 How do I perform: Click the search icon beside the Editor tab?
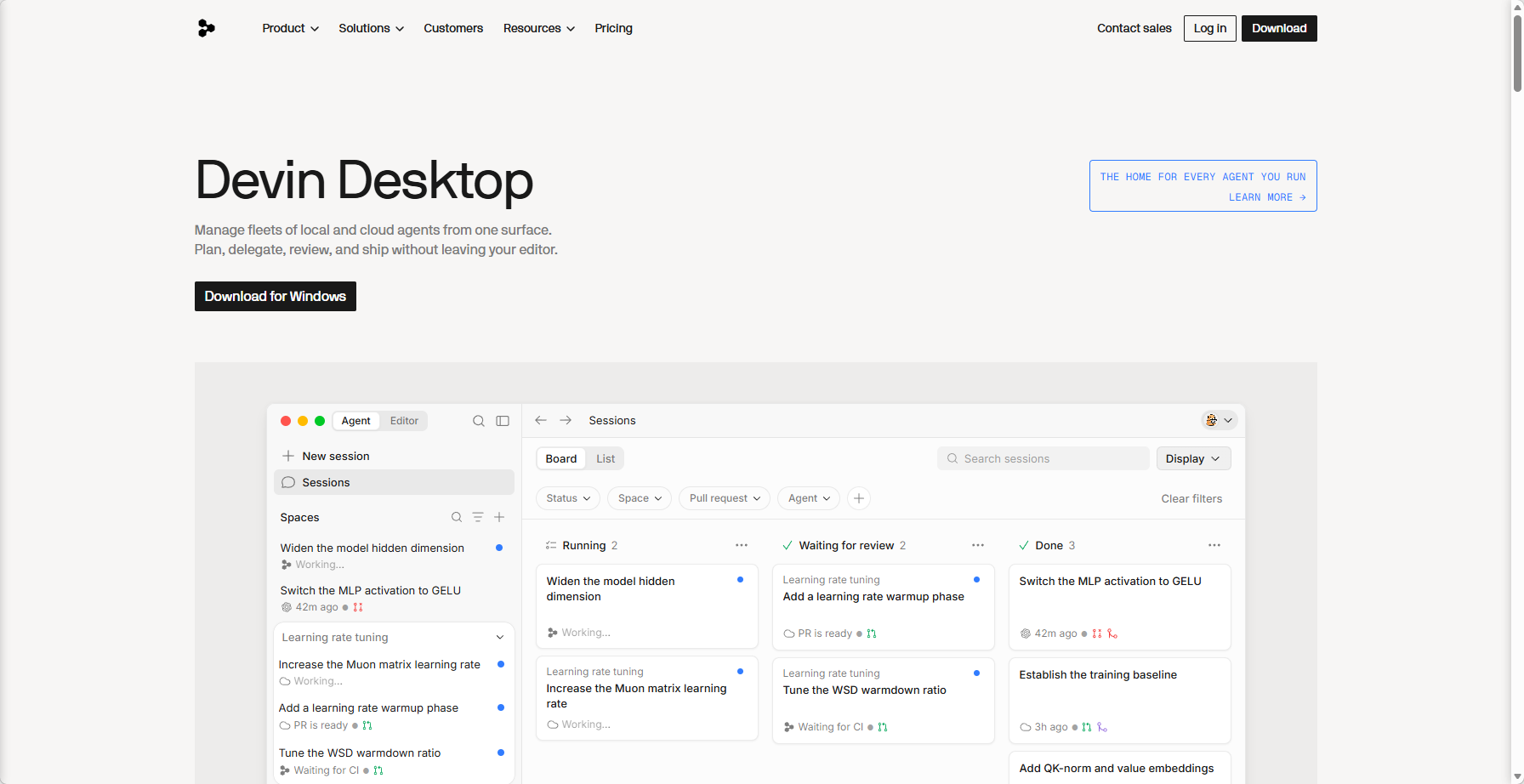[x=479, y=421]
